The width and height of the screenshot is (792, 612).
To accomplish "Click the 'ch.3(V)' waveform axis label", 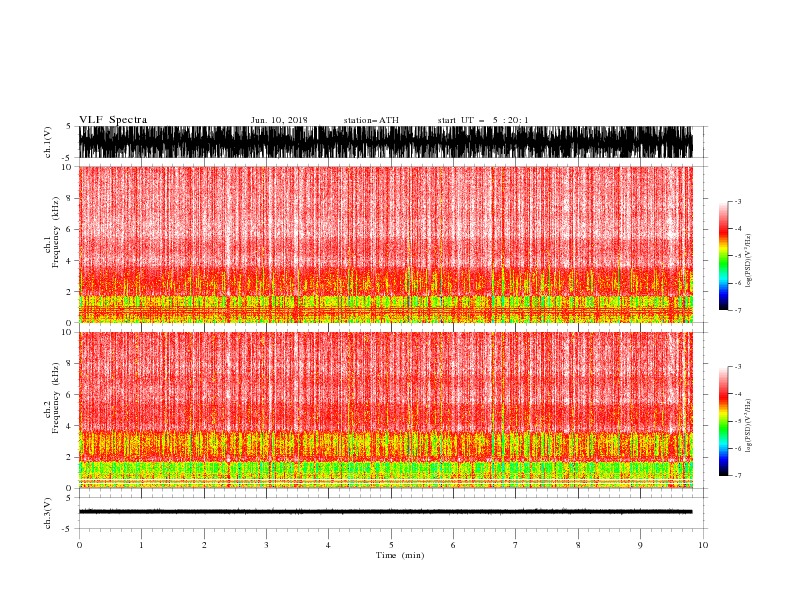I will [48, 513].
